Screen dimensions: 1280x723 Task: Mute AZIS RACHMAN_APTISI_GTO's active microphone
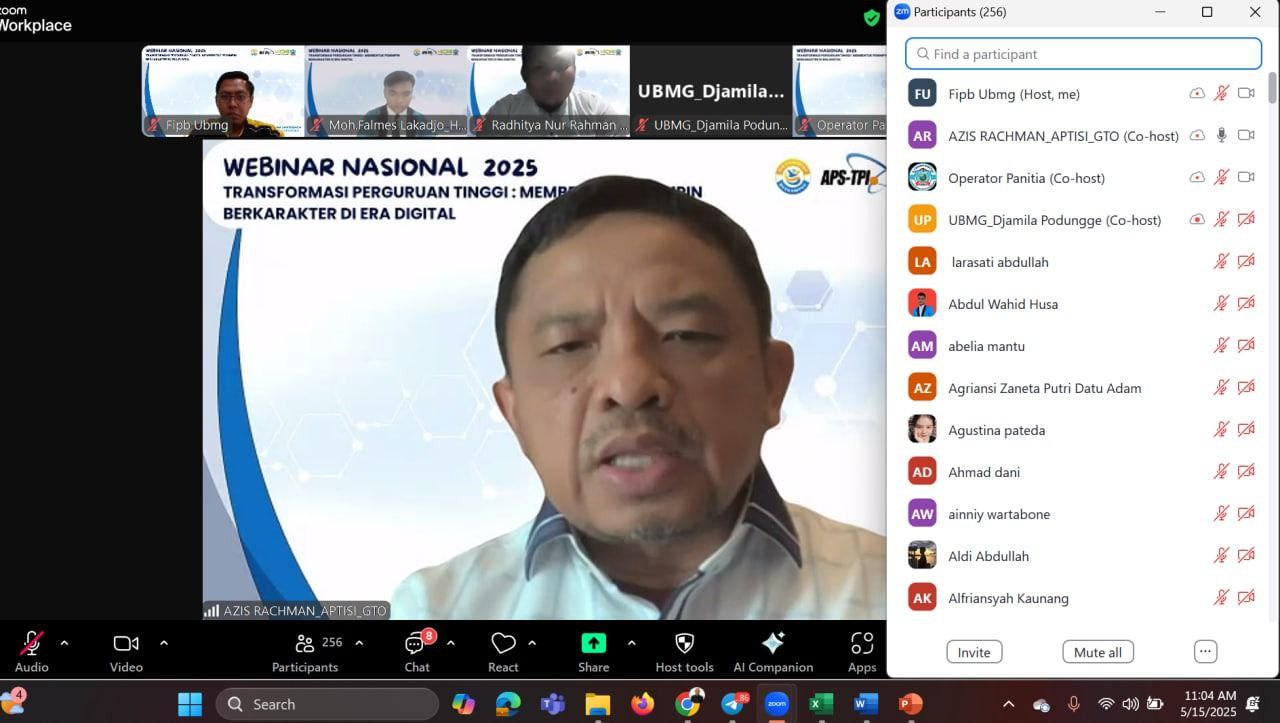coord(1221,135)
